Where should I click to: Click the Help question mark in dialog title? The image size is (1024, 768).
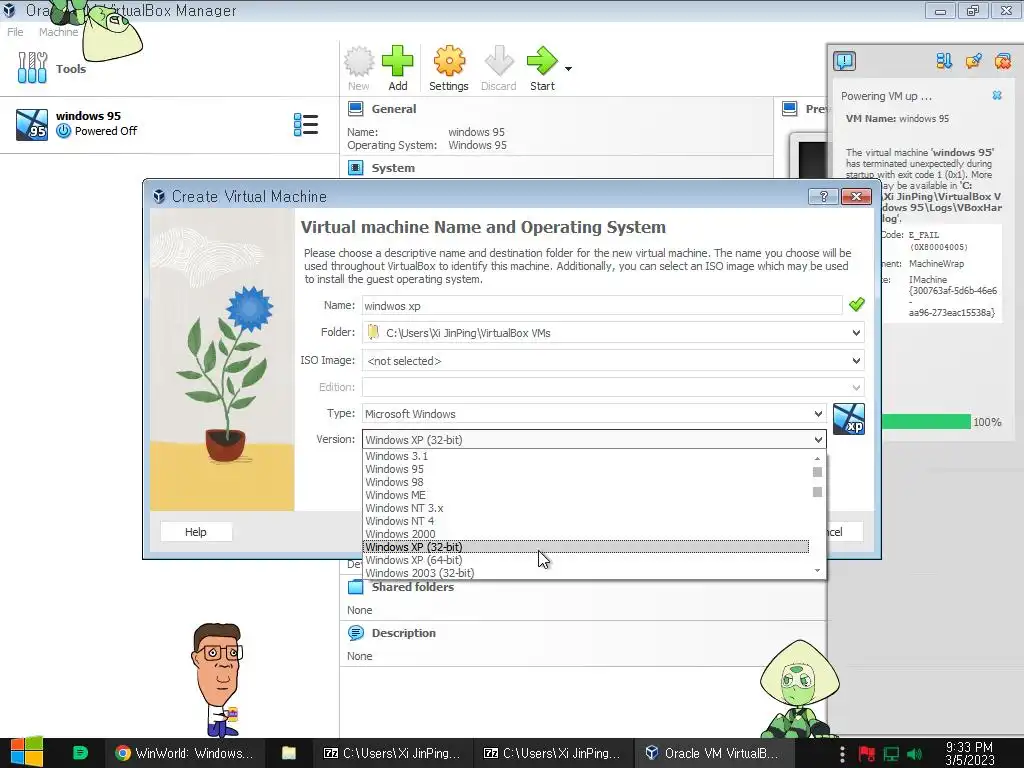tap(823, 197)
